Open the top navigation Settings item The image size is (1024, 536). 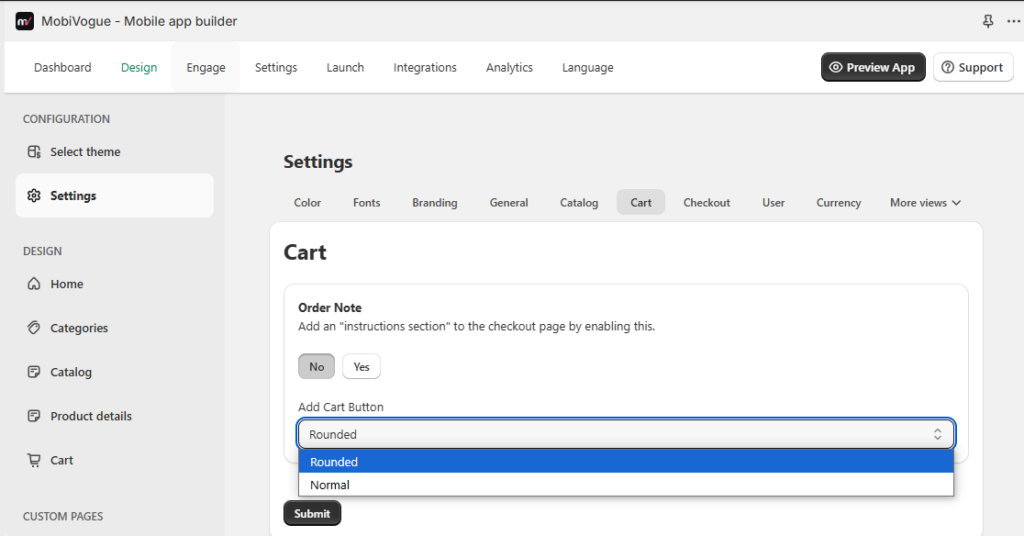276,67
